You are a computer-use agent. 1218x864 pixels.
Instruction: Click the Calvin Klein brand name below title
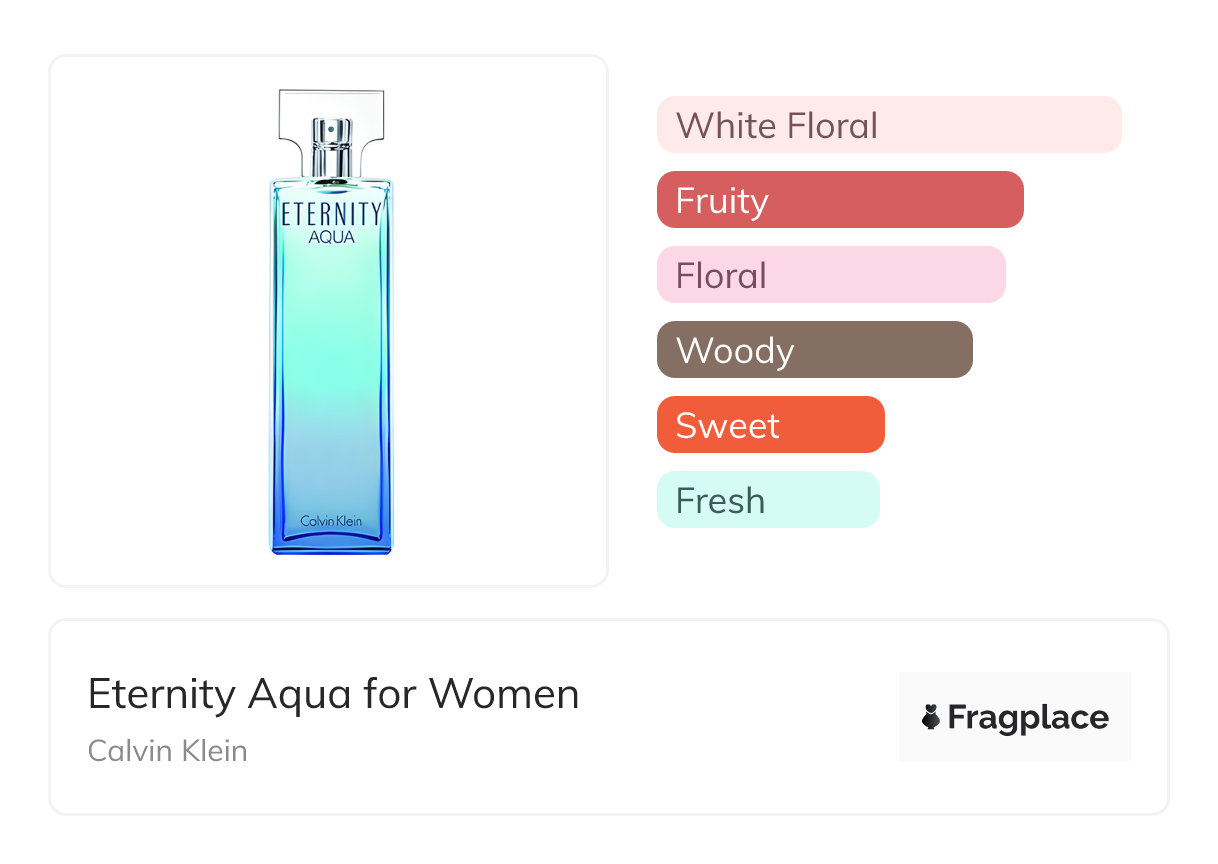[167, 750]
